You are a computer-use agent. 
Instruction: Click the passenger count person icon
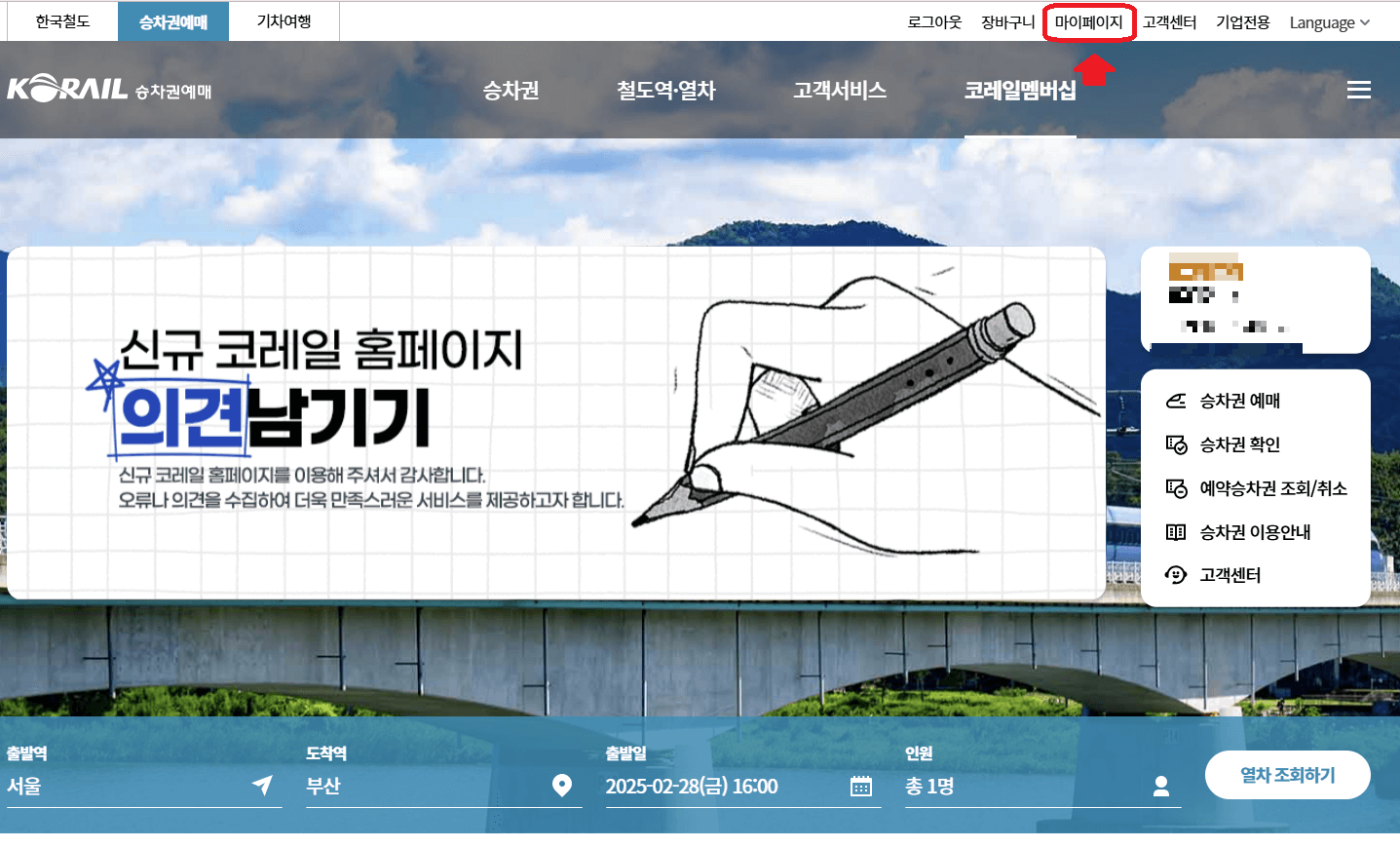point(1161,786)
